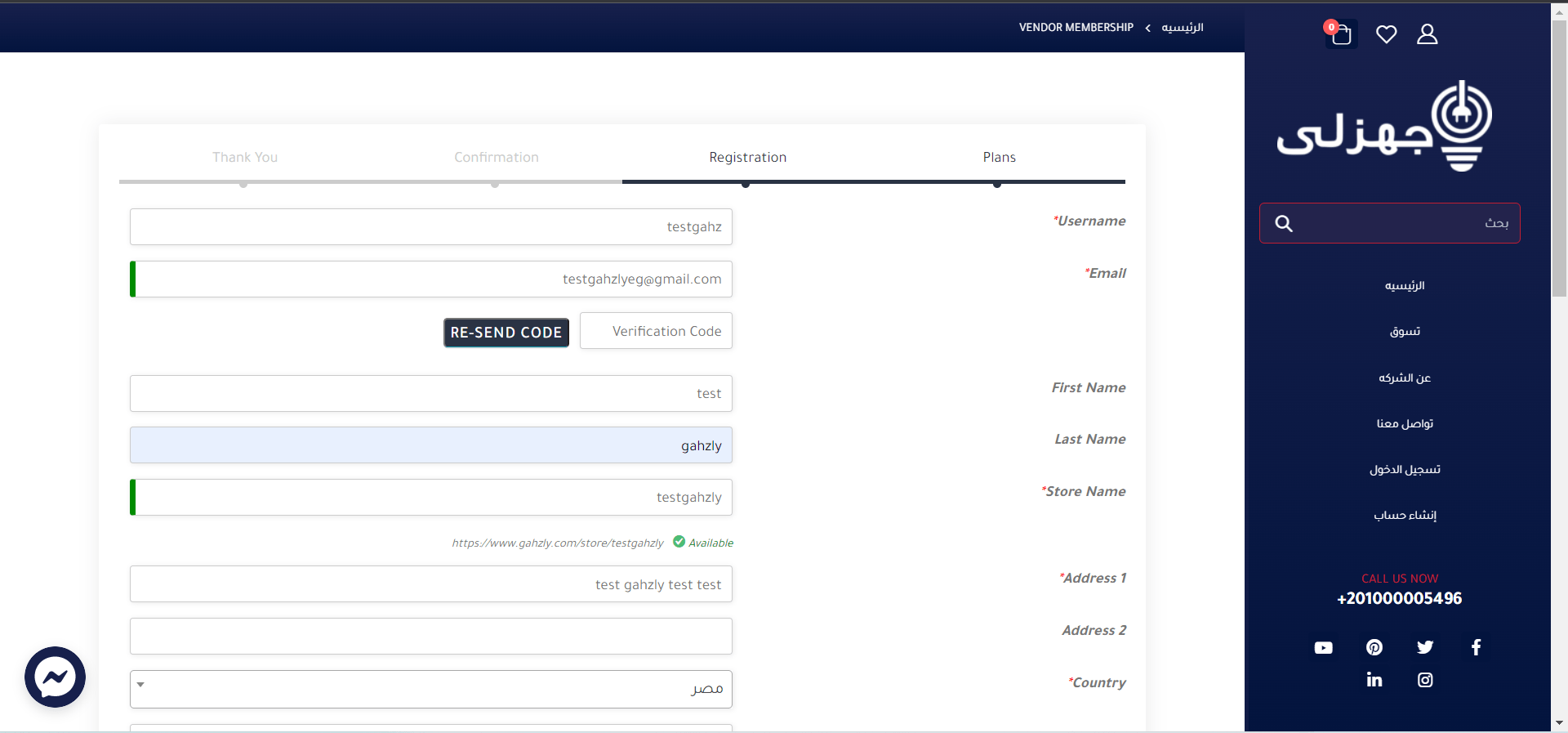Open the YouTube social icon
The width and height of the screenshot is (1568, 733).
click(1323, 648)
